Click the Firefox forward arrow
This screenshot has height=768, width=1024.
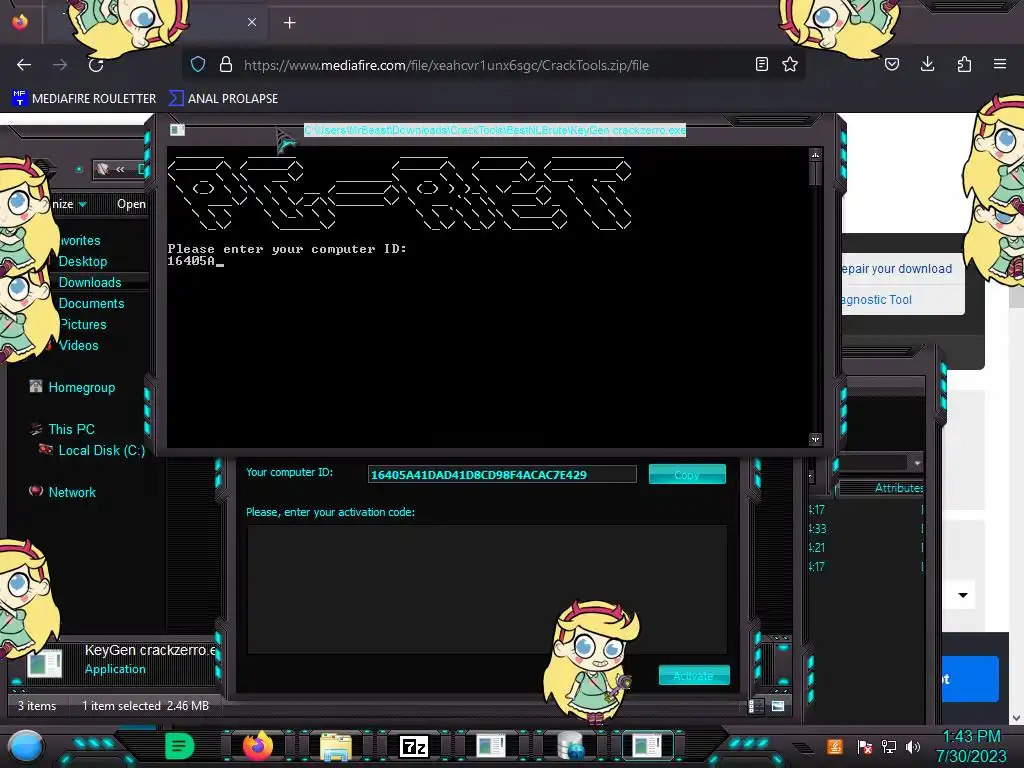point(60,65)
